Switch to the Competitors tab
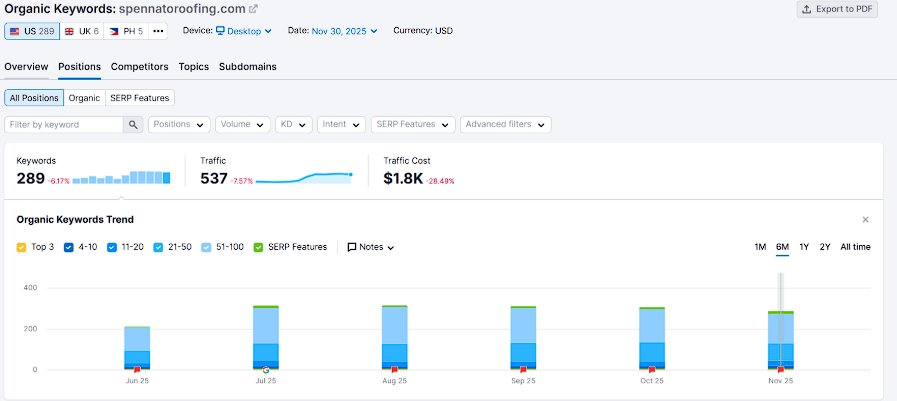This screenshot has height=401, width=897. click(140, 67)
